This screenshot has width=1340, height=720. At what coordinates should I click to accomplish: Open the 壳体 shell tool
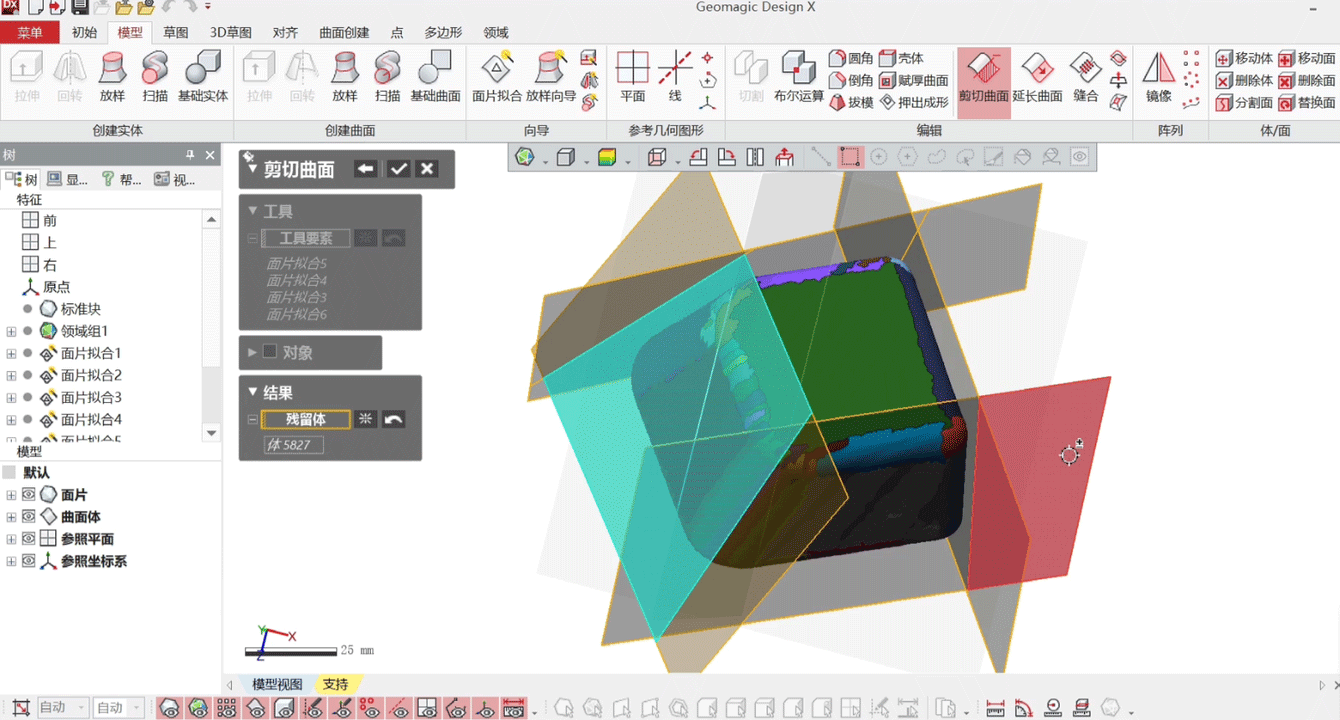(902, 58)
